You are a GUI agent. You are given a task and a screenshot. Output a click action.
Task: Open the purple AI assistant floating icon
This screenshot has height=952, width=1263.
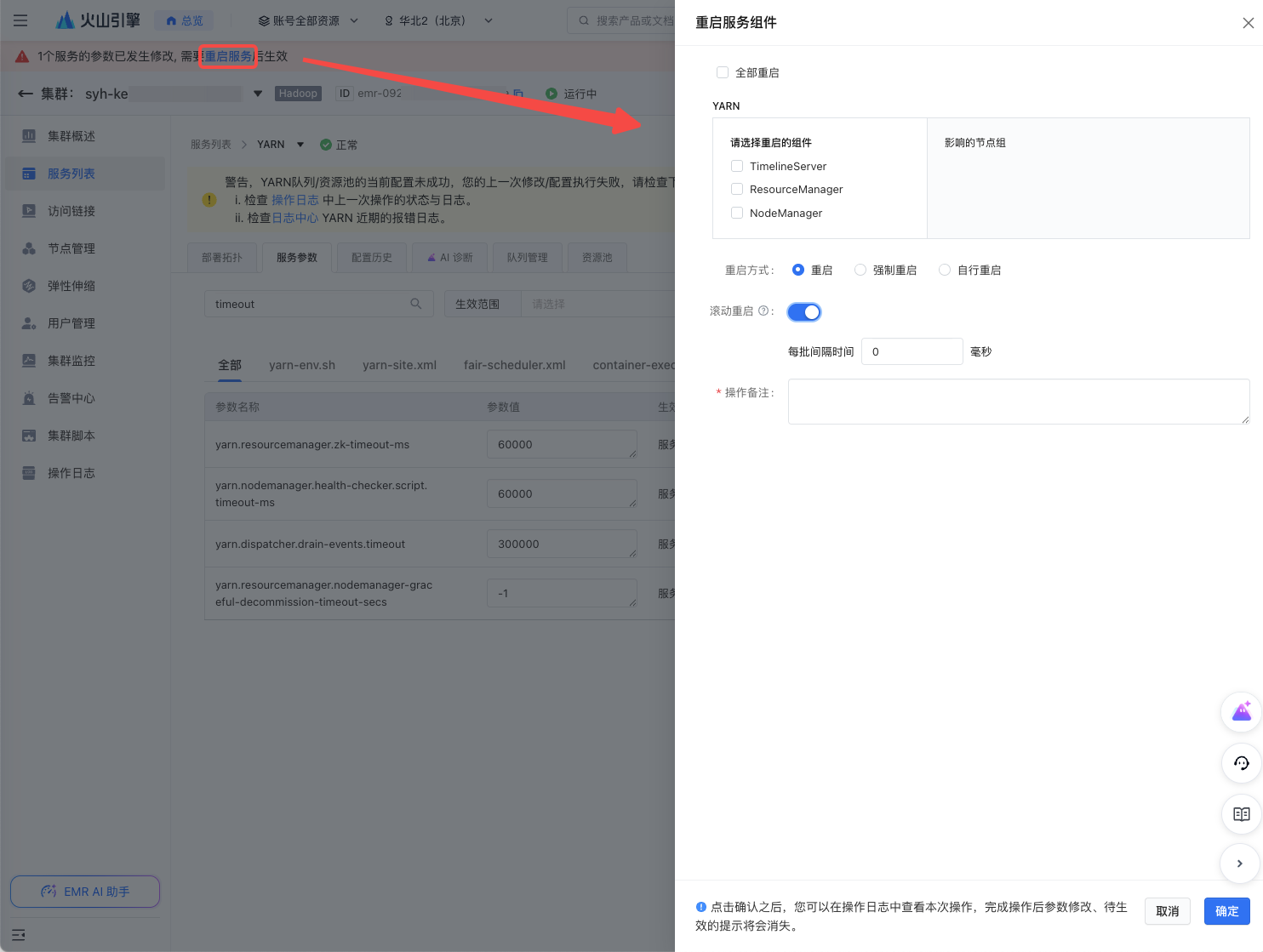1242,712
